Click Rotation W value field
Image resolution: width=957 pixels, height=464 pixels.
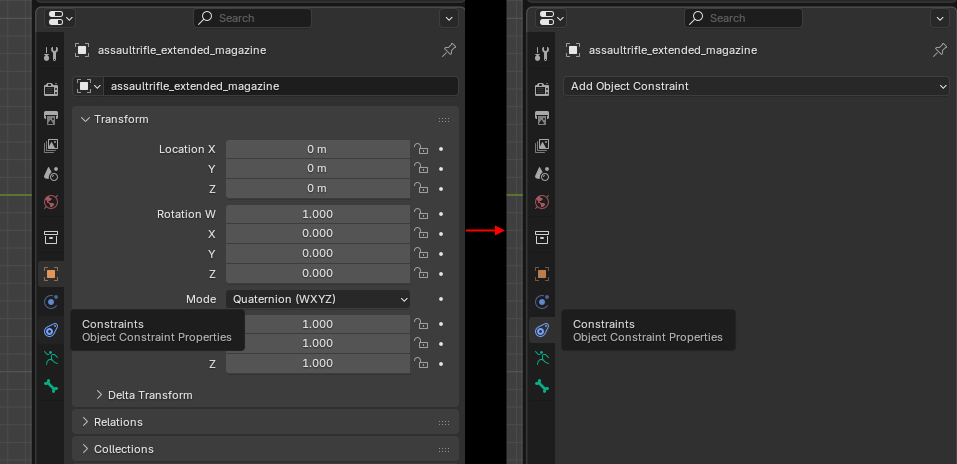click(x=318, y=214)
